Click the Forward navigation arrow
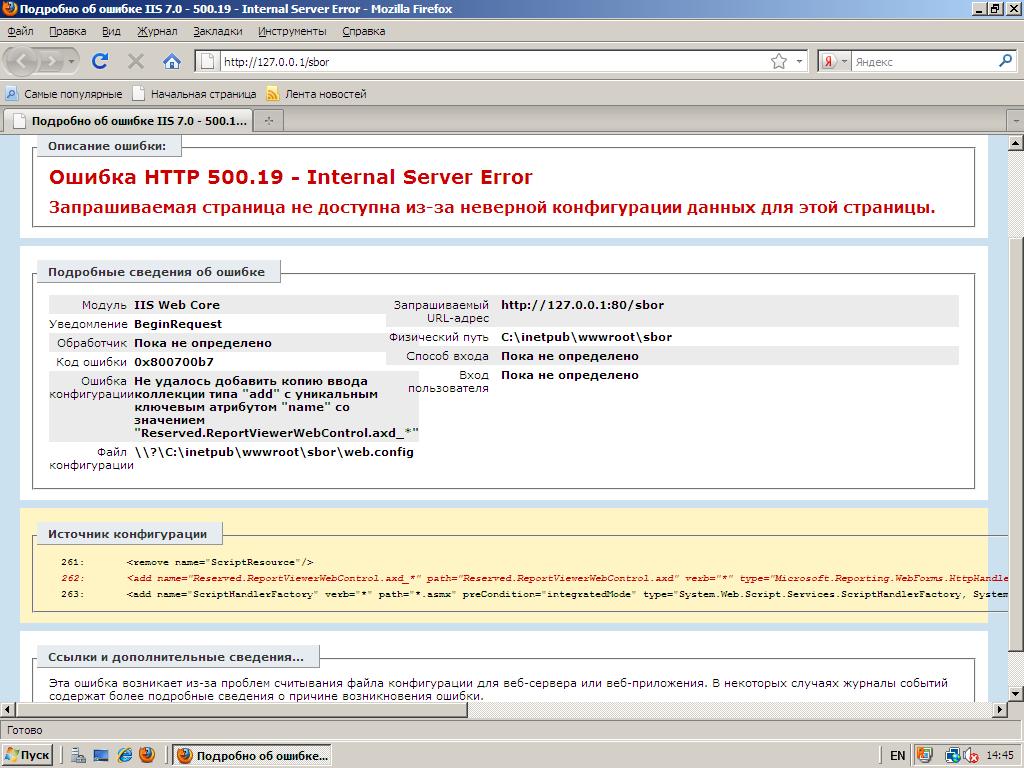Screen dimensions: 1024x768 pos(51,61)
